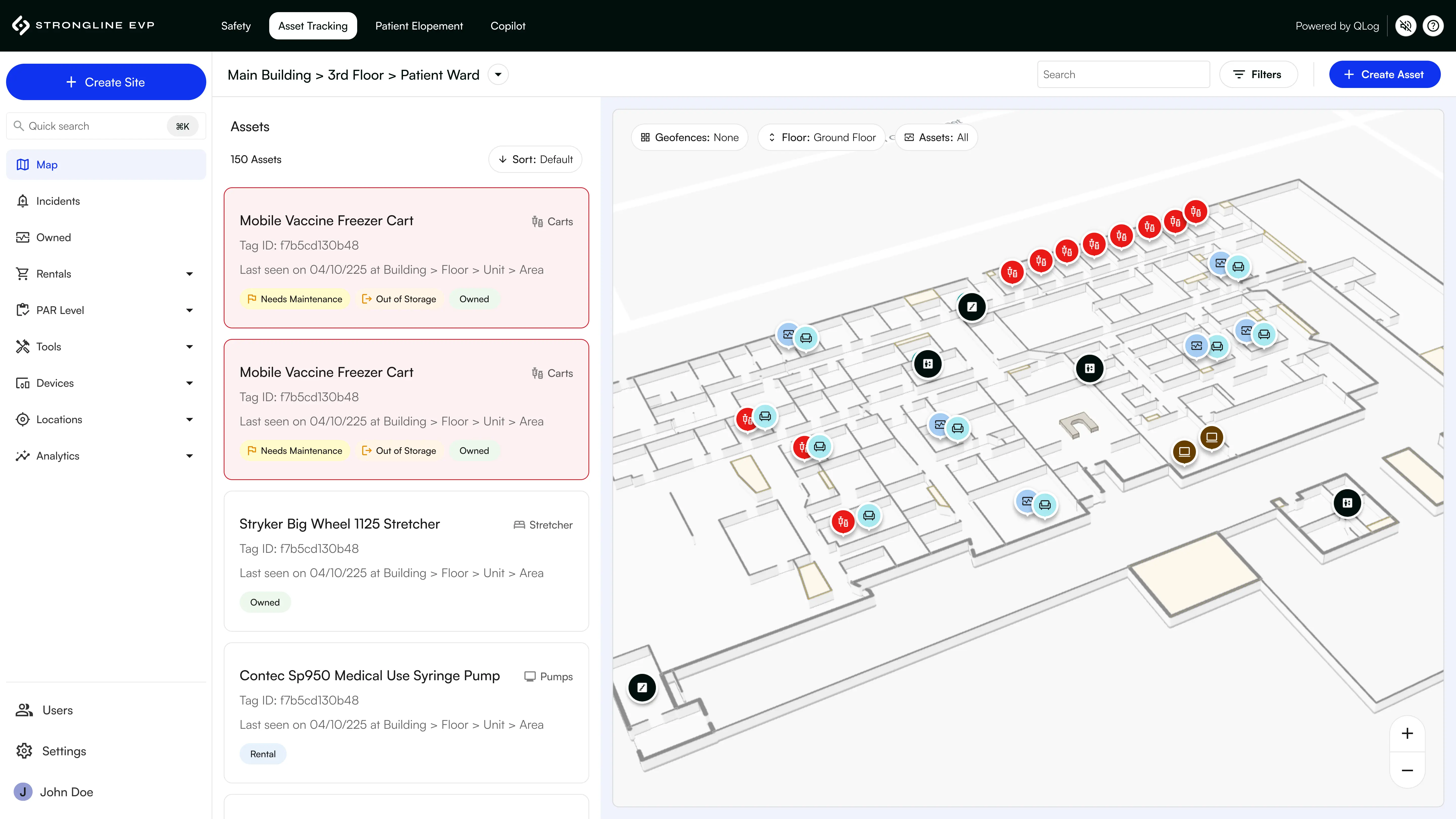The image size is (1456, 819).
Task: Click the black stairs marker near top center of map
Action: pyautogui.click(x=972, y=307)
